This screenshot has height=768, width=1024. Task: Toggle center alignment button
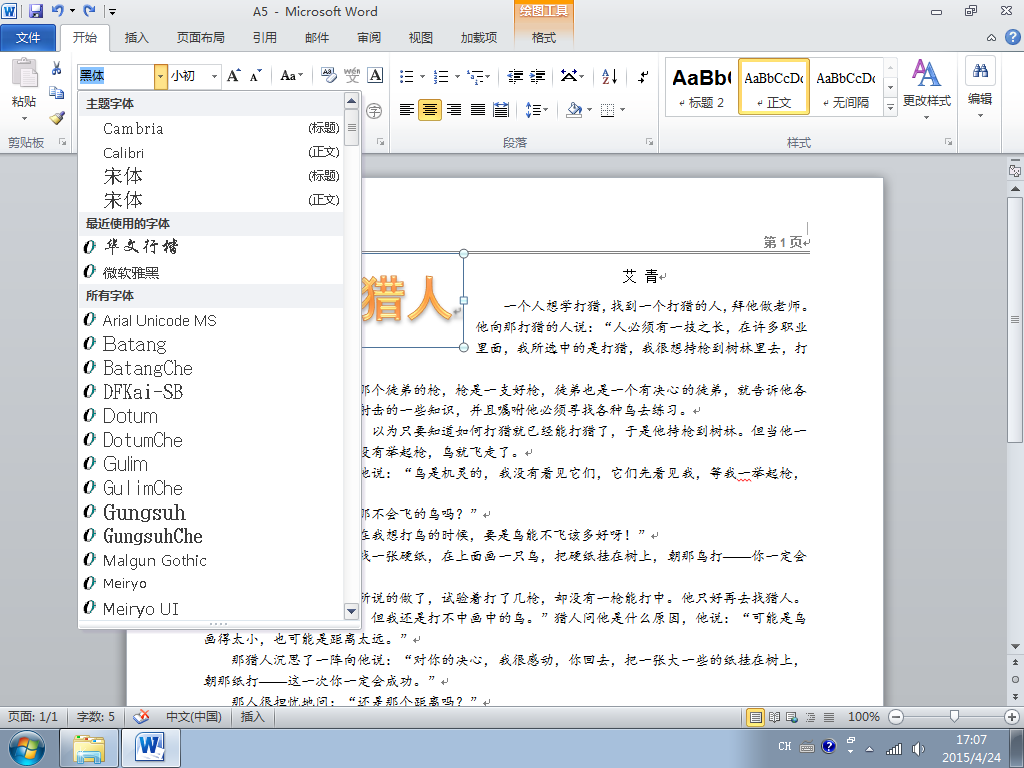pos(430,110)
